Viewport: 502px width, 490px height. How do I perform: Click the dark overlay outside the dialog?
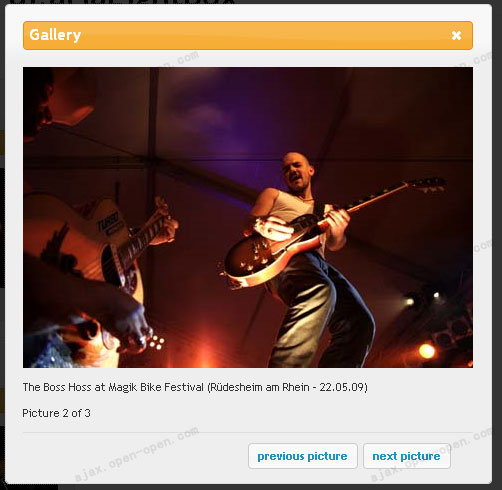pos(2,233)
